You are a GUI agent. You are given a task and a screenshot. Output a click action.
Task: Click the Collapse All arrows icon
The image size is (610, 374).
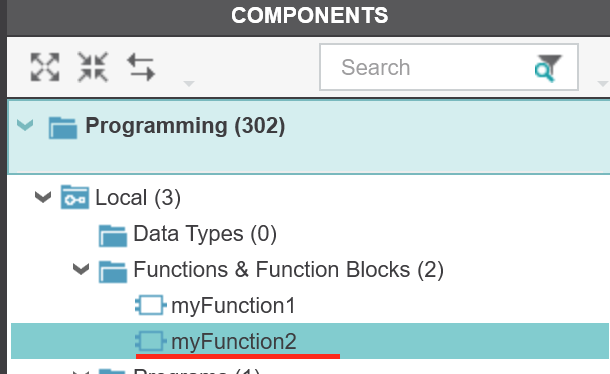93,67
